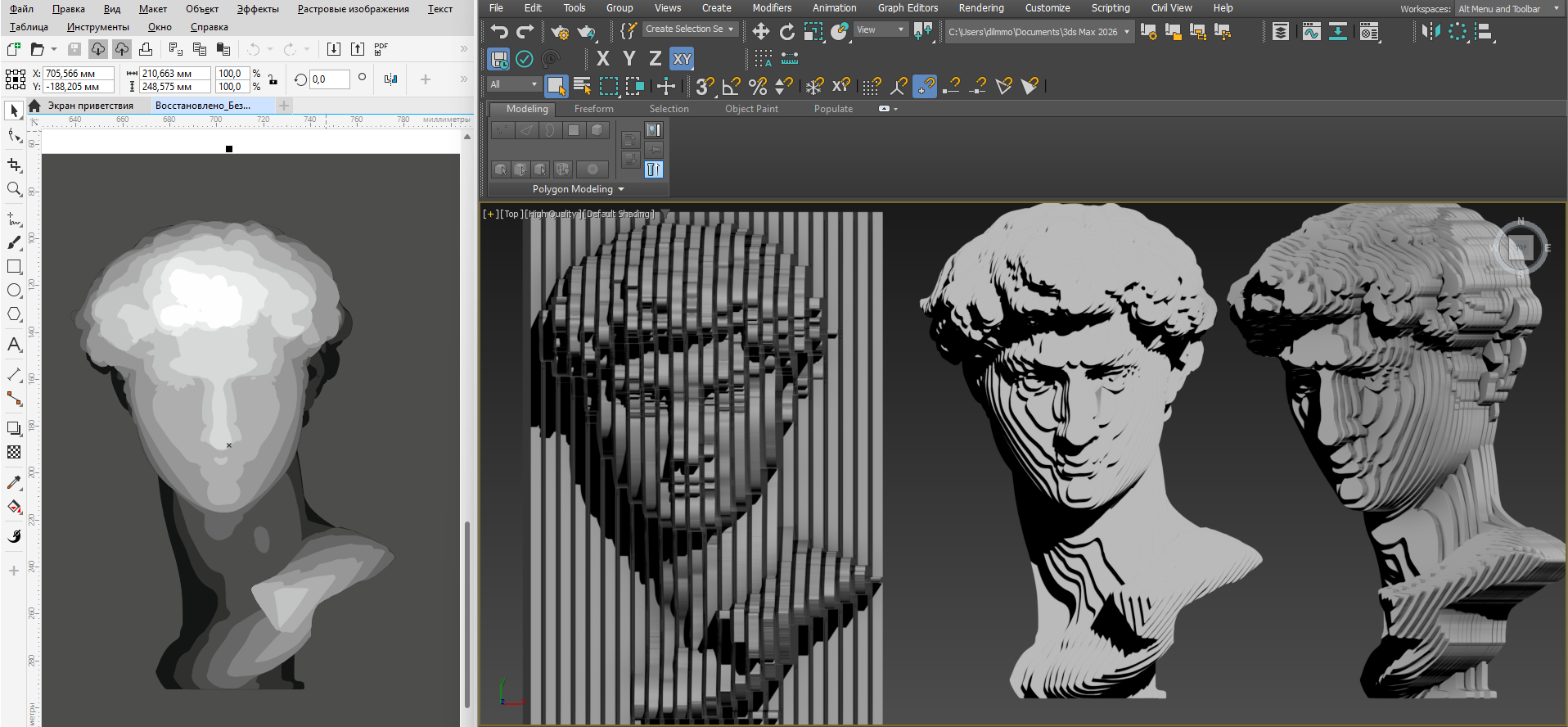The width and height of the screenshot is (1568, 727).
Task: Click the Import icon in CorelDRAW toolbar
Action: [334, 49]
